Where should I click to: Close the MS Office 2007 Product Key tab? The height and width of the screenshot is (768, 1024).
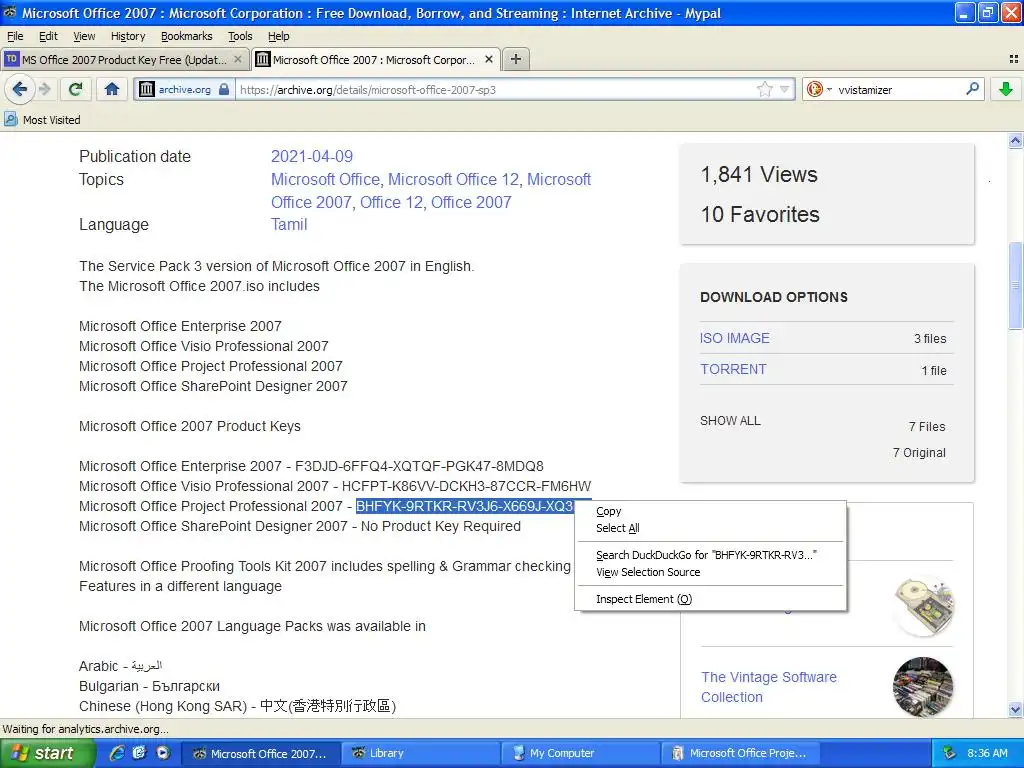[238, 59]
